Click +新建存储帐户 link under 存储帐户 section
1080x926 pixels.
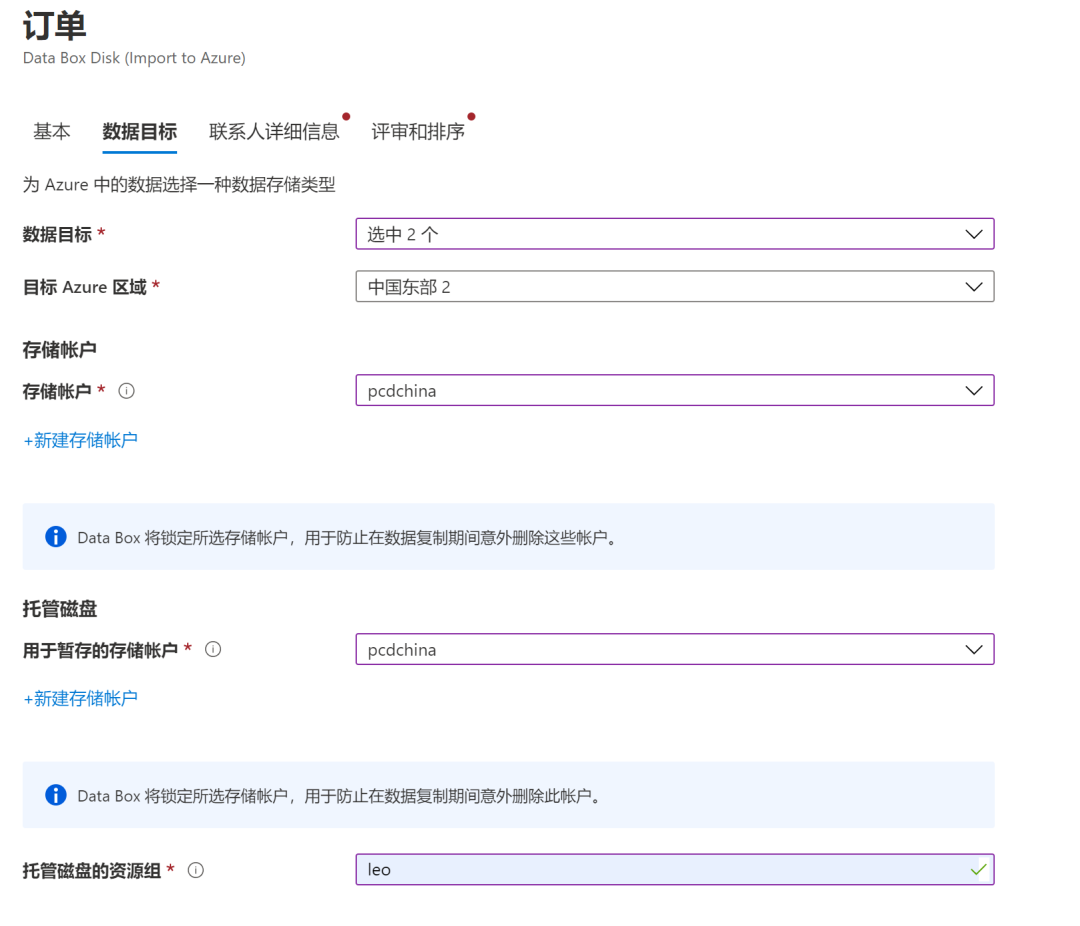(x=81, y=440)
